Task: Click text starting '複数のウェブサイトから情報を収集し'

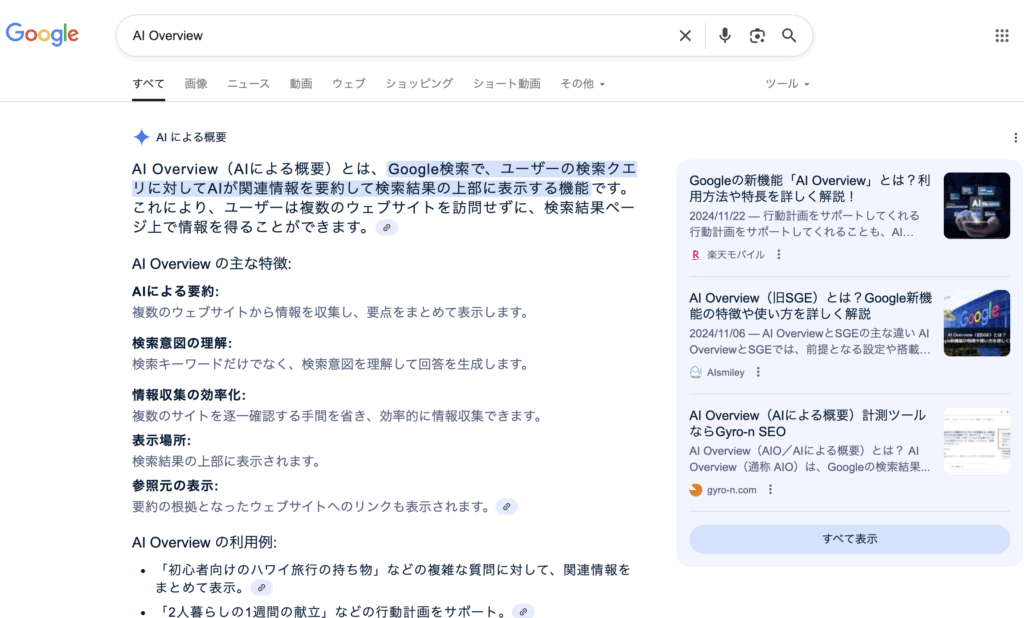Action: point(332,312)
